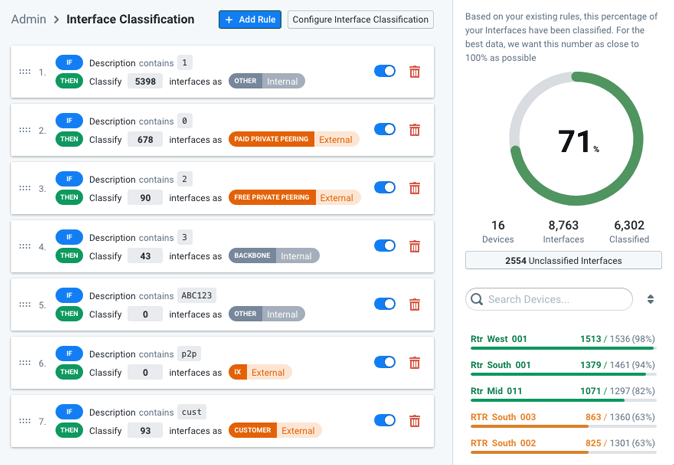Click the Search Devices input field
The width and height of the screenshot is (674, 465).
[x=556, y=299]
